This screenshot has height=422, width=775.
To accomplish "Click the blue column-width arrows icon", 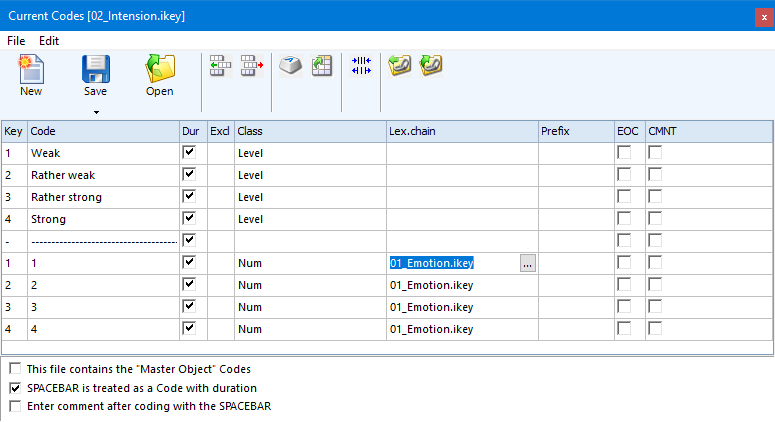I will (x=361, y=66).
